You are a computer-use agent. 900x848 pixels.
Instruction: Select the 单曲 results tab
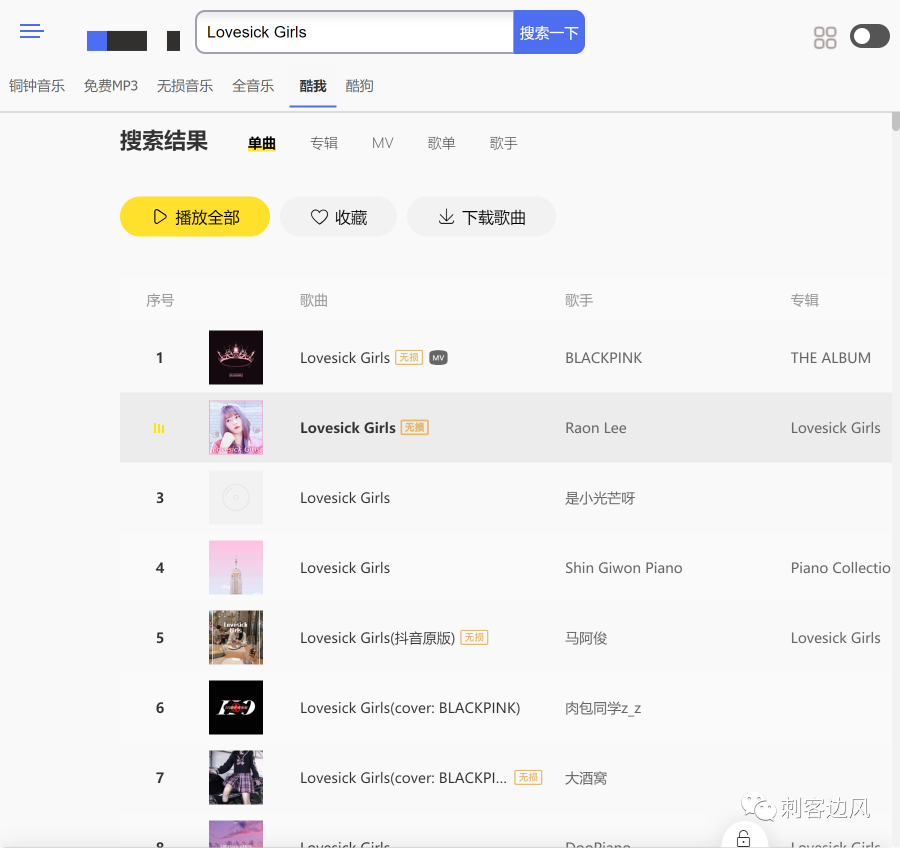tap(262, 144)
